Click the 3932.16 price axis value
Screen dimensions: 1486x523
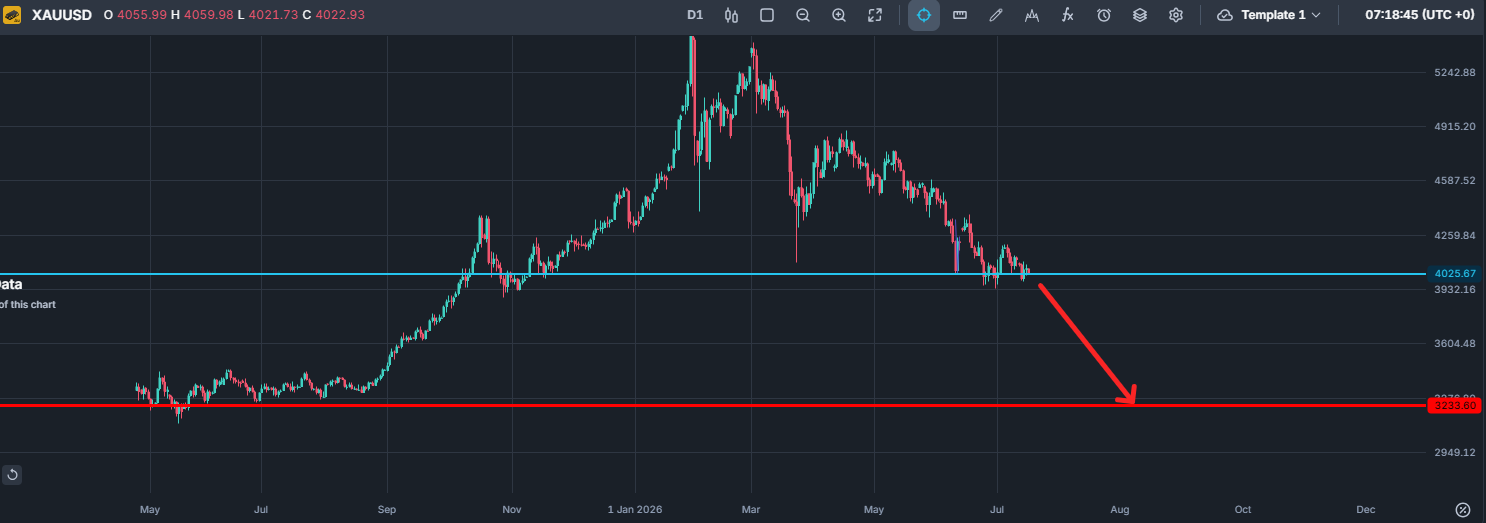point(1455,289)
